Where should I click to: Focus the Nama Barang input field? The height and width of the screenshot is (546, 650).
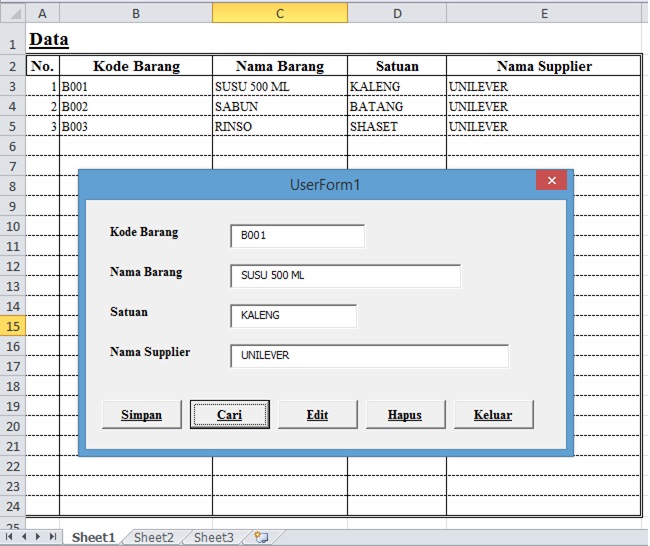[x=345, y=276]
